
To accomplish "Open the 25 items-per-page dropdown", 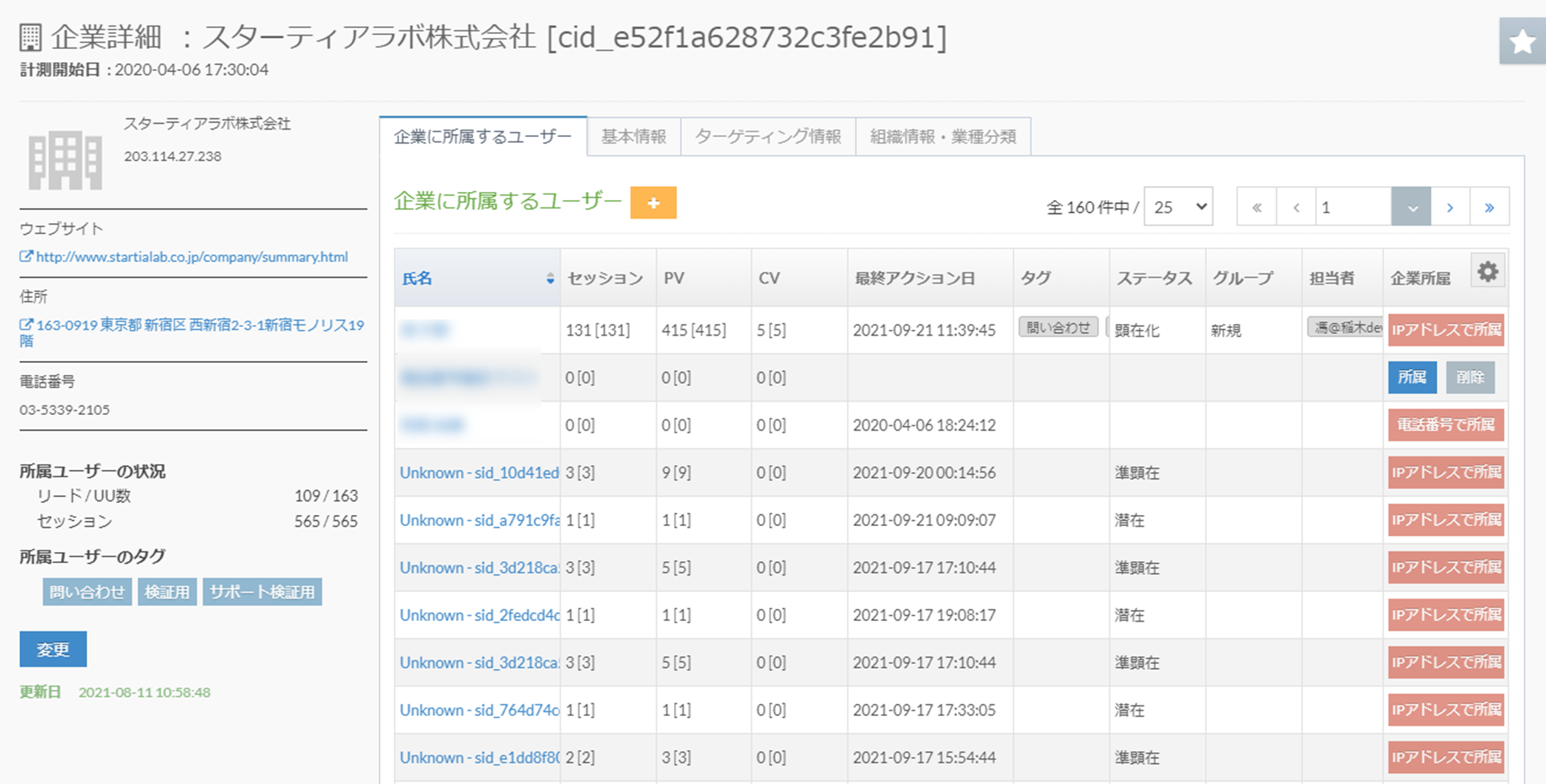I will tap(1178, 207).
